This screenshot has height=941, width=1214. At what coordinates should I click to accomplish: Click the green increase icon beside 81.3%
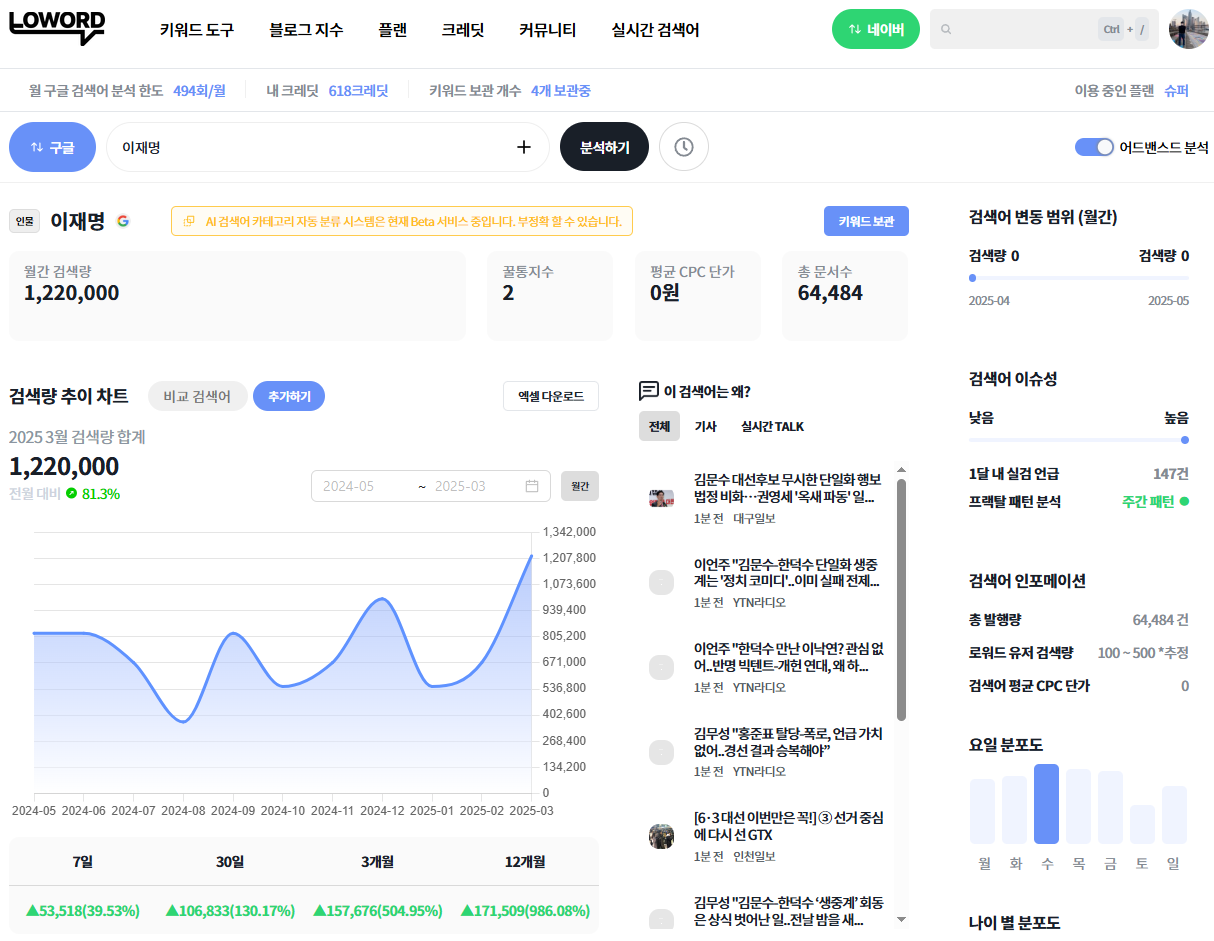click(x=72, y=494)
